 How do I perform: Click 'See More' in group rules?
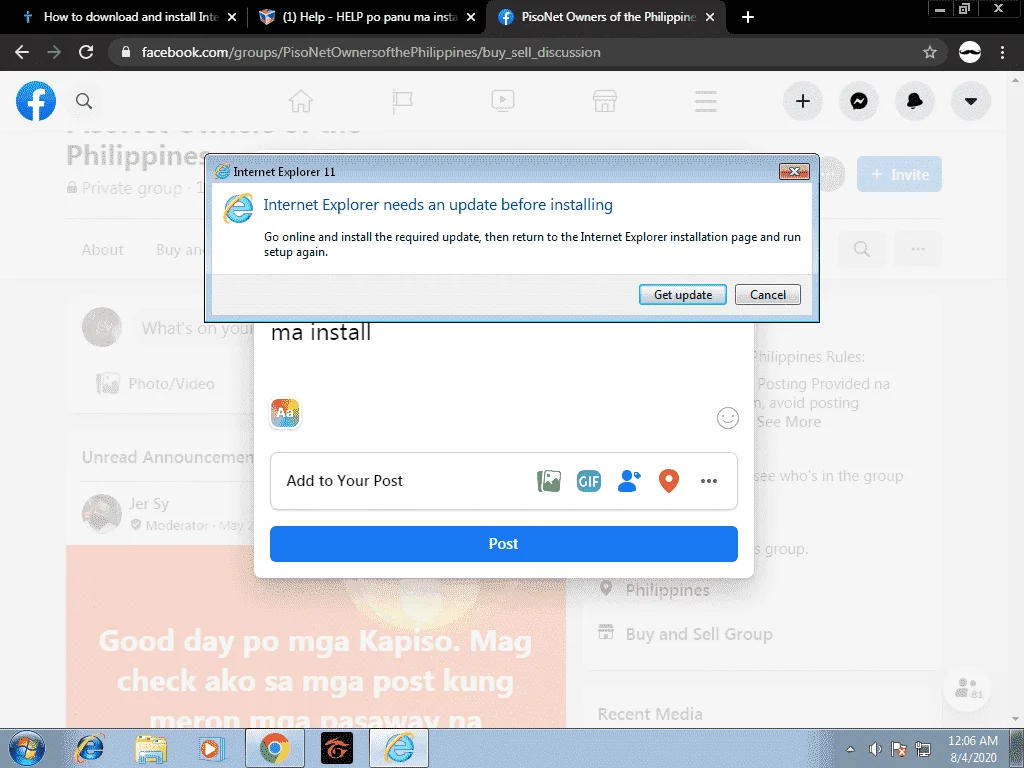[789, 422]
